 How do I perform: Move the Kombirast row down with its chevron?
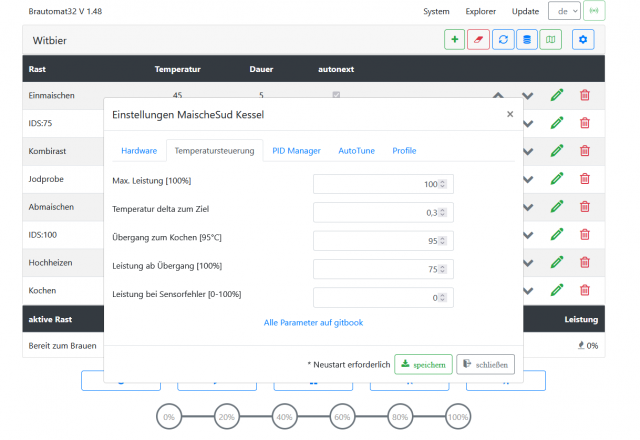click(528, 152)
